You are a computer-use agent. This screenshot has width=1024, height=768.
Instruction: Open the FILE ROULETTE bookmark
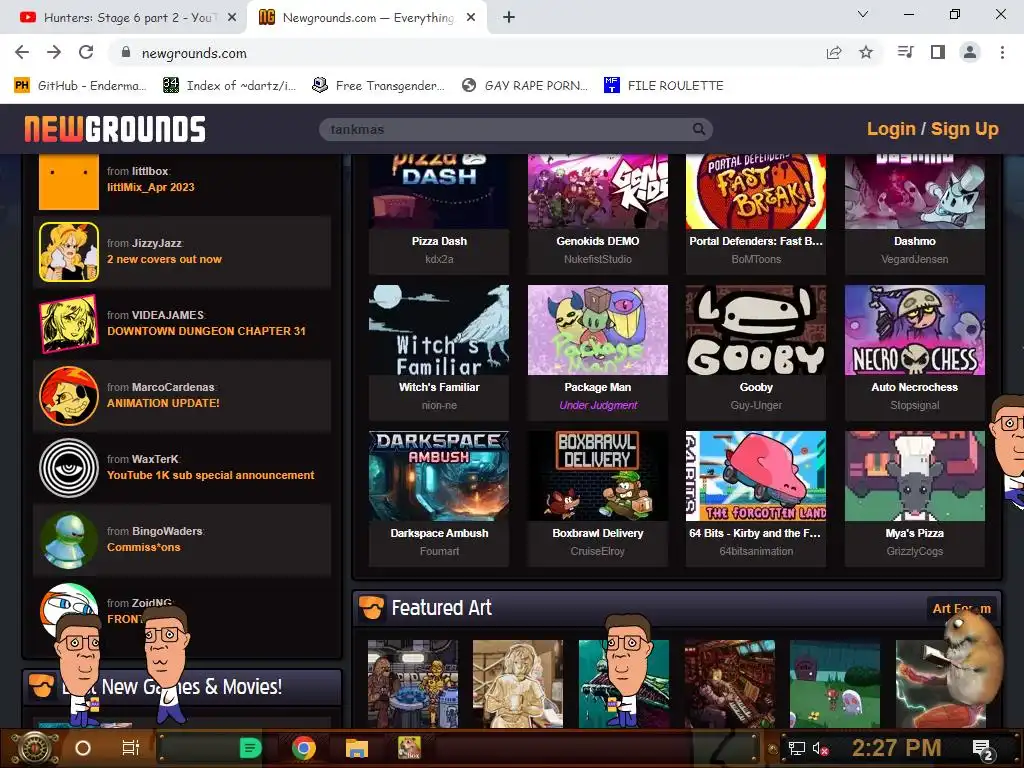coord(664,86)
